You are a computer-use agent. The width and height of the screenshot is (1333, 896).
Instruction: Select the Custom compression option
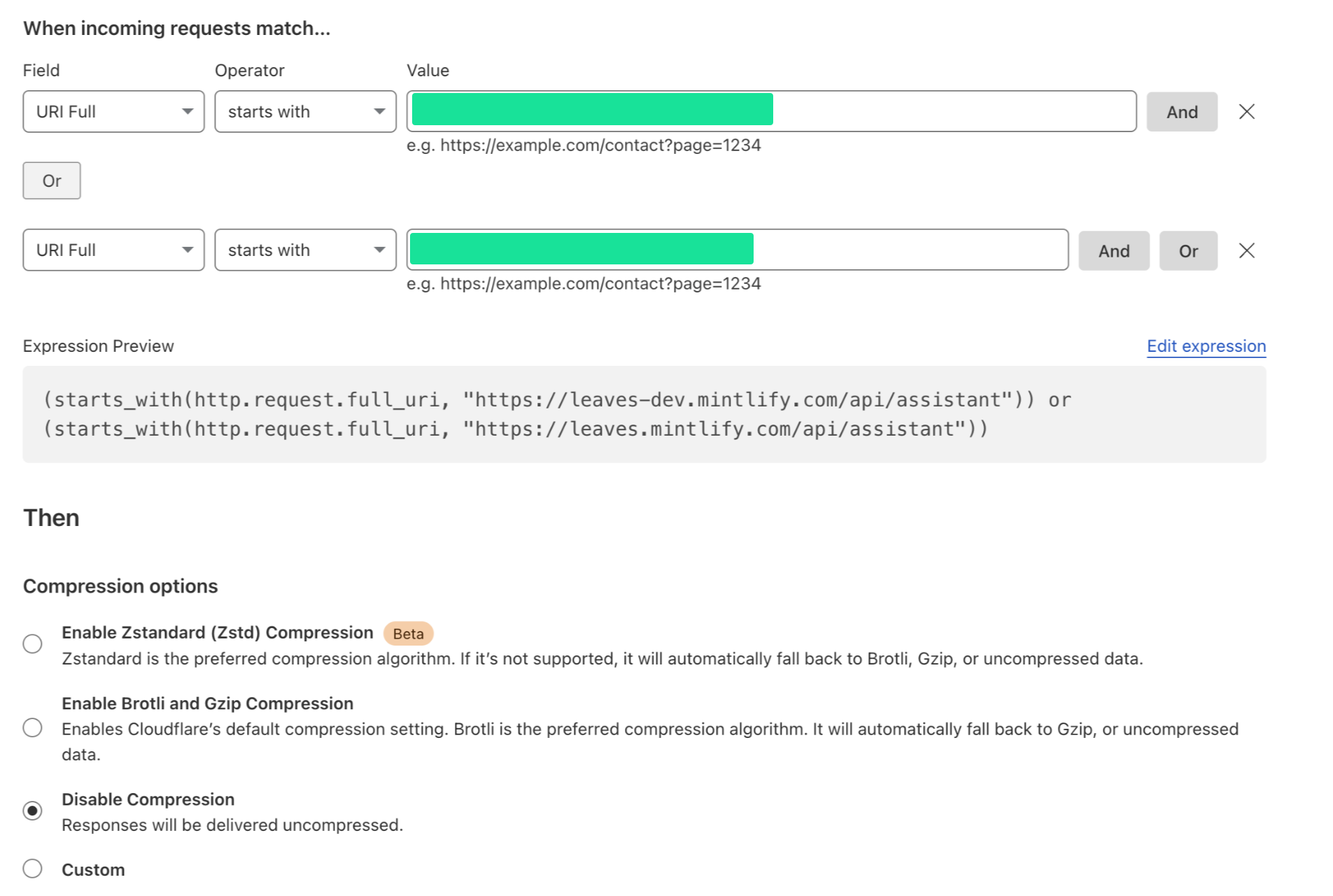click(x=32, y=868)
